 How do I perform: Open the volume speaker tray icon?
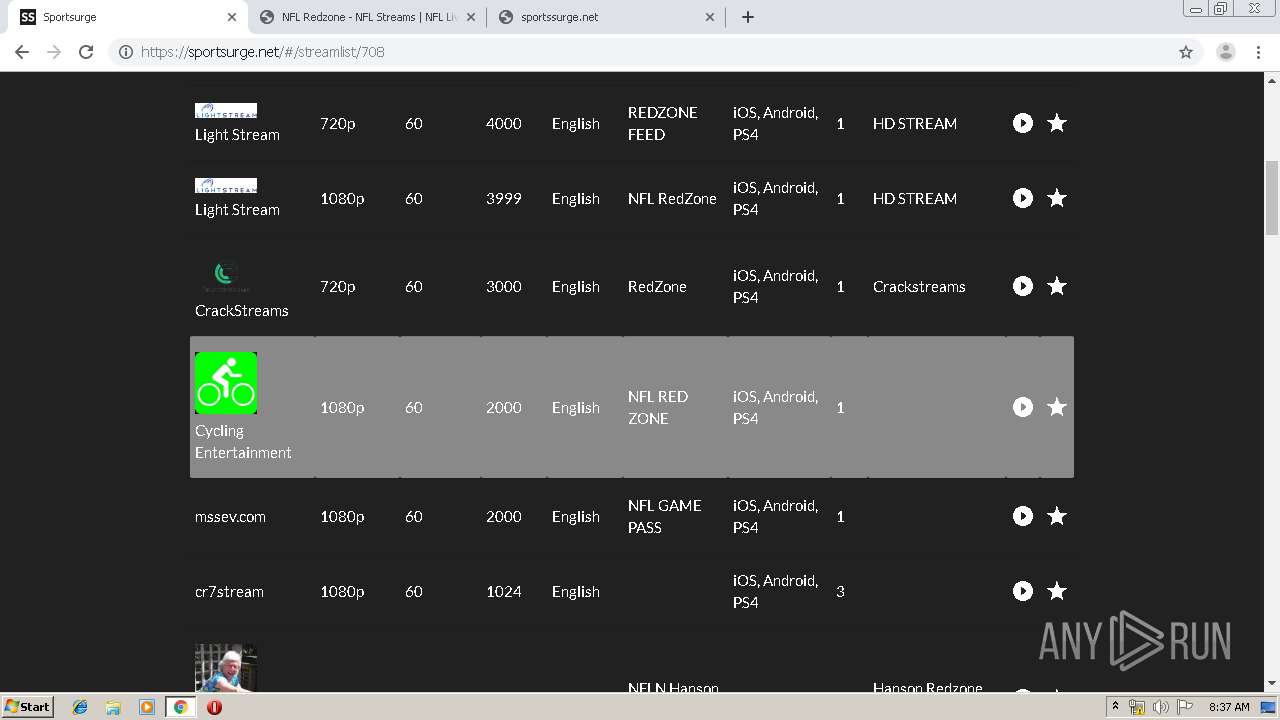(1160, 707)
